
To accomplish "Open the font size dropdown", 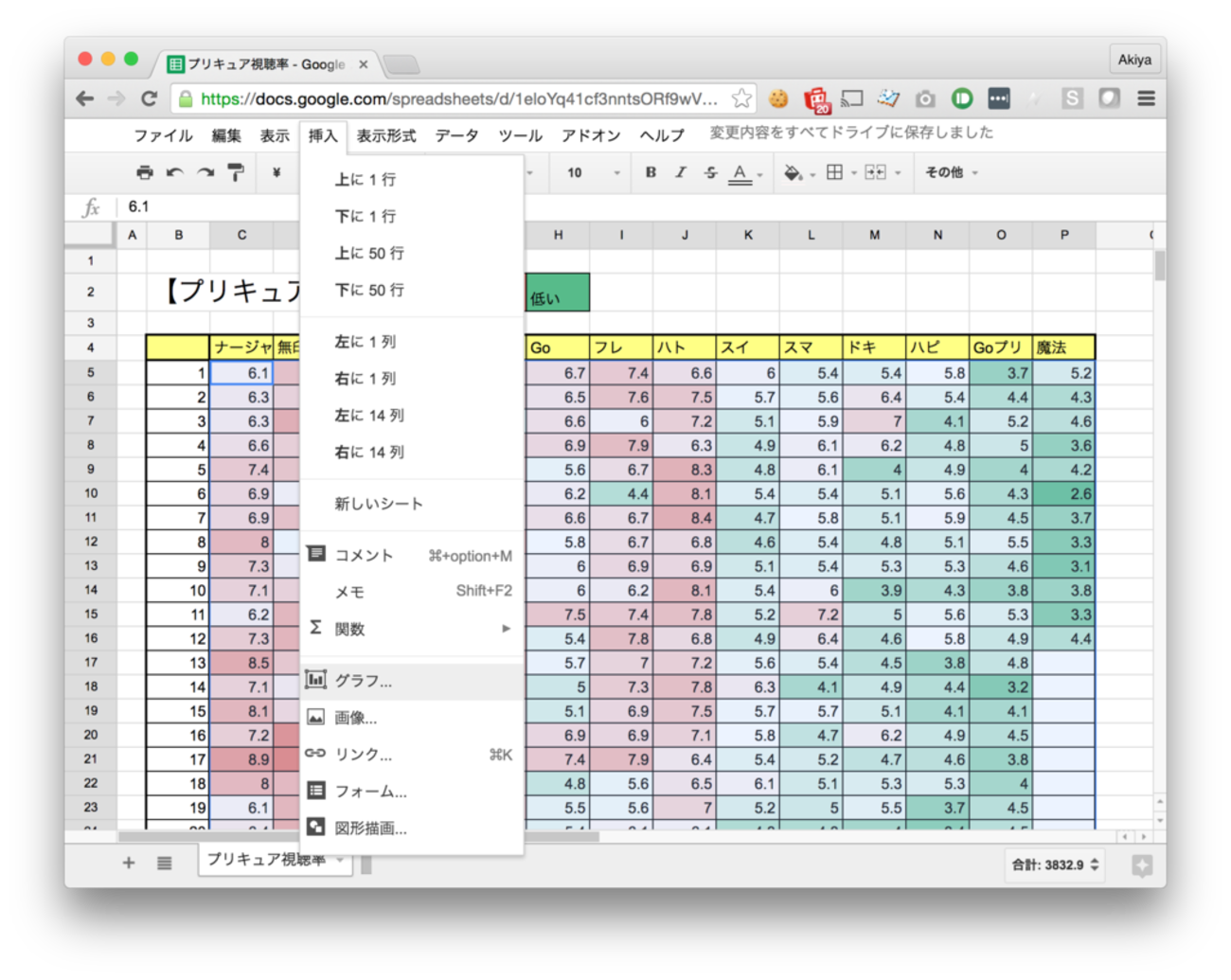I will click(587, 172).
